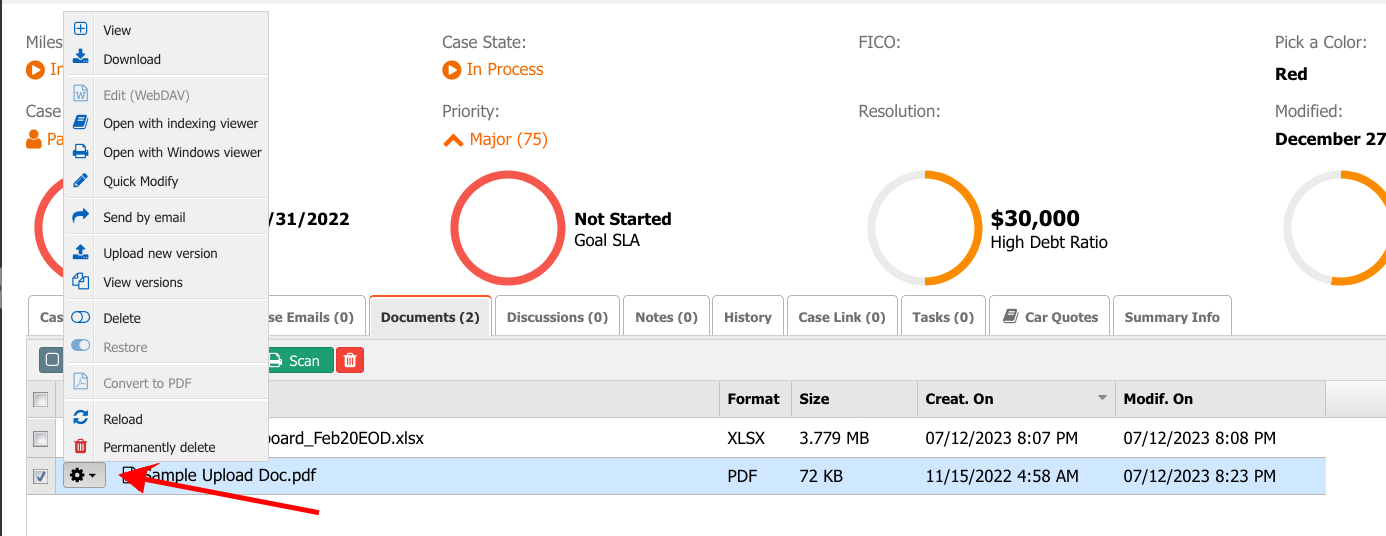The width and height of the screenshot is (1386, 536).
Task: Switch to the Discussions (0) tab
Action: pyautogui.click(x=557, y=317)
